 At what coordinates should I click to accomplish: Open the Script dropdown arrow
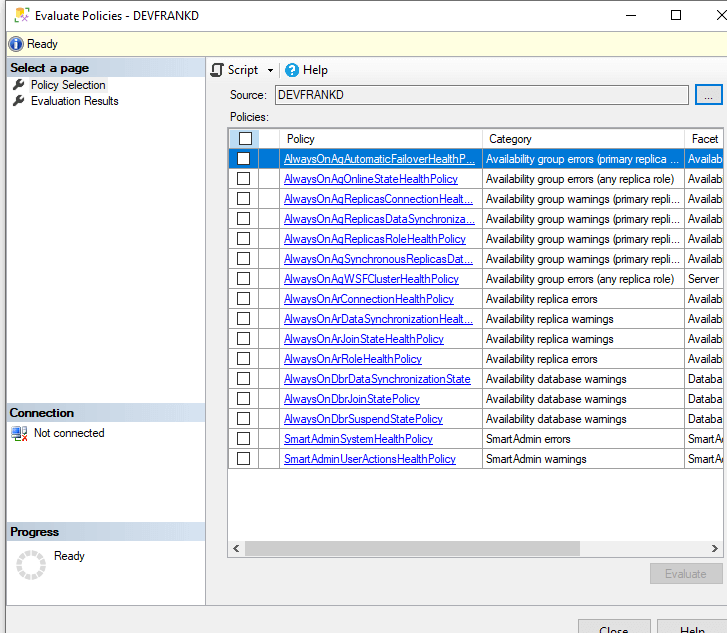coord(270,70)
